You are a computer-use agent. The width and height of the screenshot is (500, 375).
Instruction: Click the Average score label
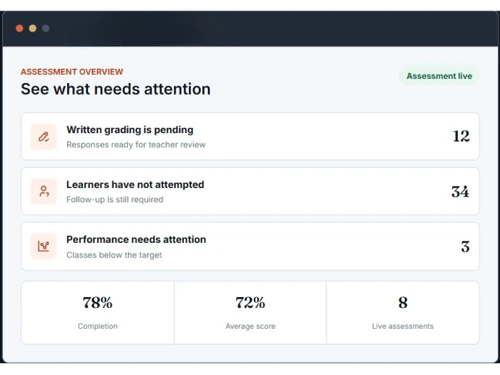coord(250,326)
